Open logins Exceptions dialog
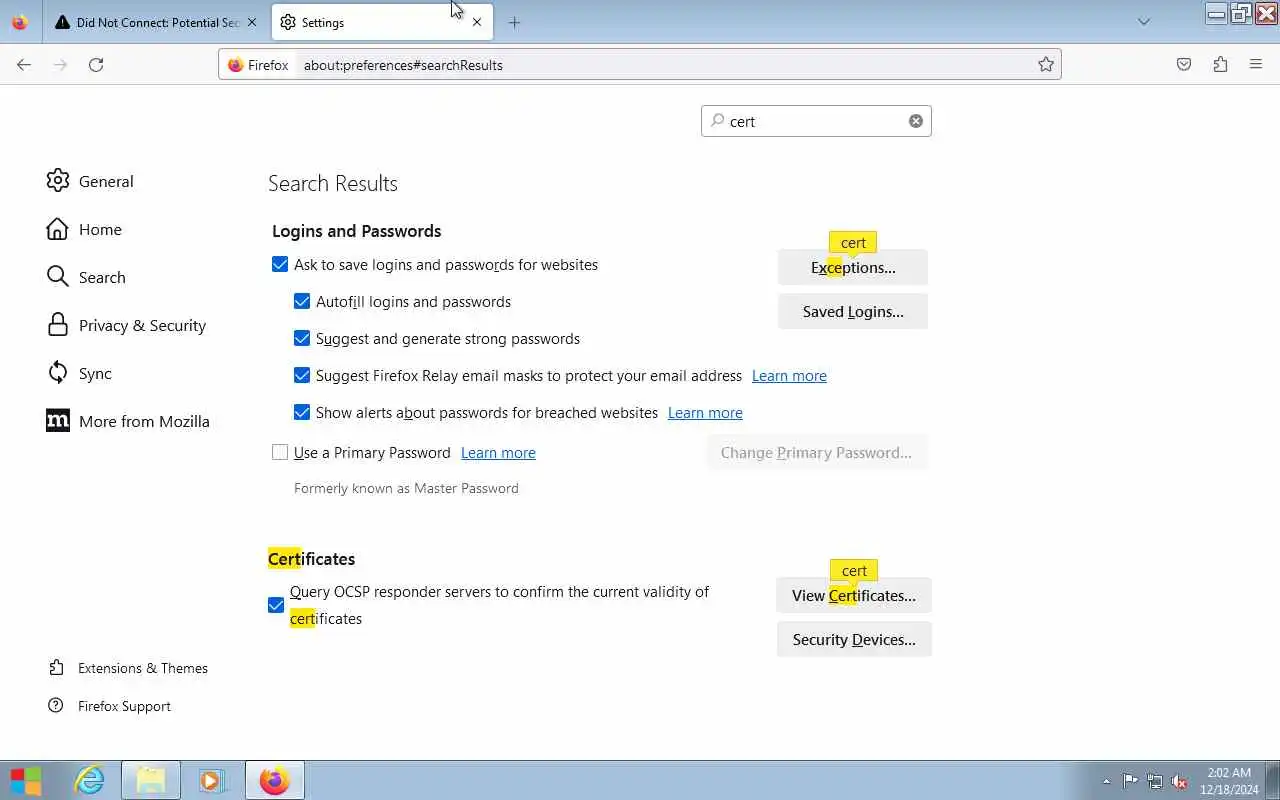The width and height of the screenshot is (1280, 800). point(853,267)
